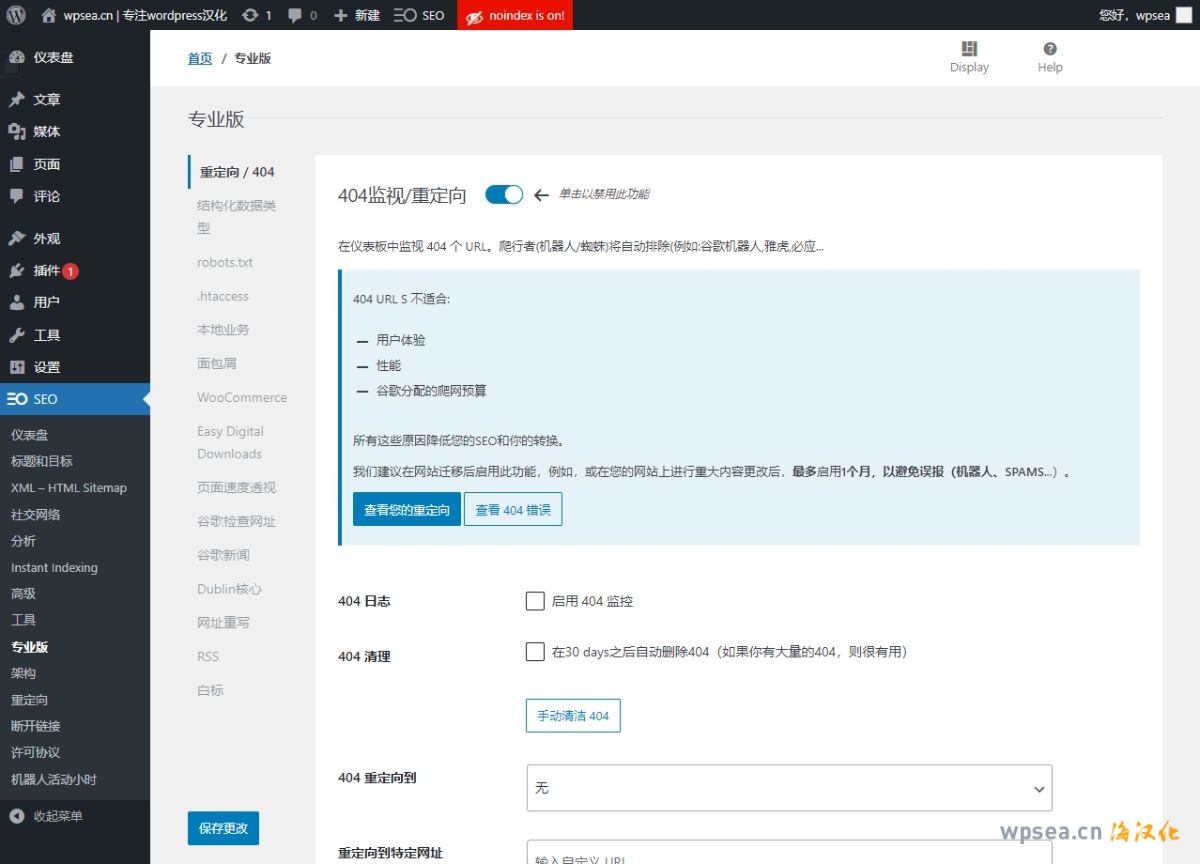Toggle off the 404监视/重定向 switch
Image resolution: width=1200 pixels, height=864 pixels.
(x=504, y=195)
